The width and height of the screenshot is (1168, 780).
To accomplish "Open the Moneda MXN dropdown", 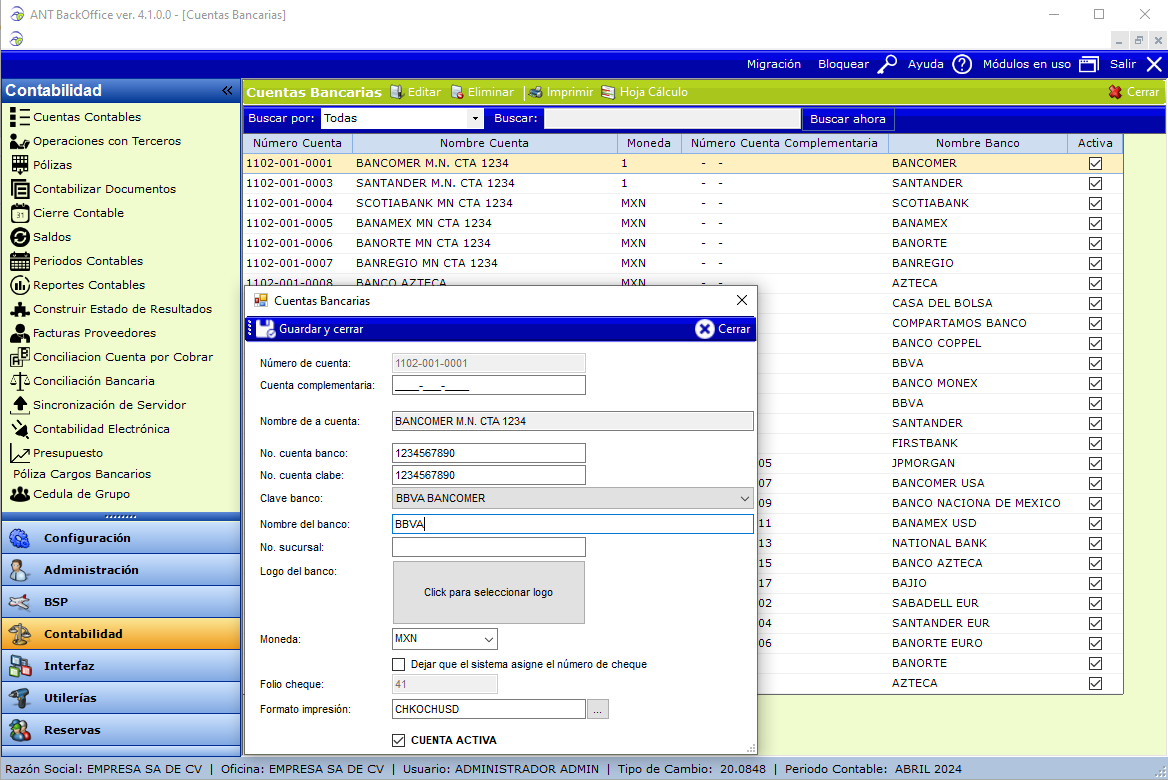I will coord(489,639).
